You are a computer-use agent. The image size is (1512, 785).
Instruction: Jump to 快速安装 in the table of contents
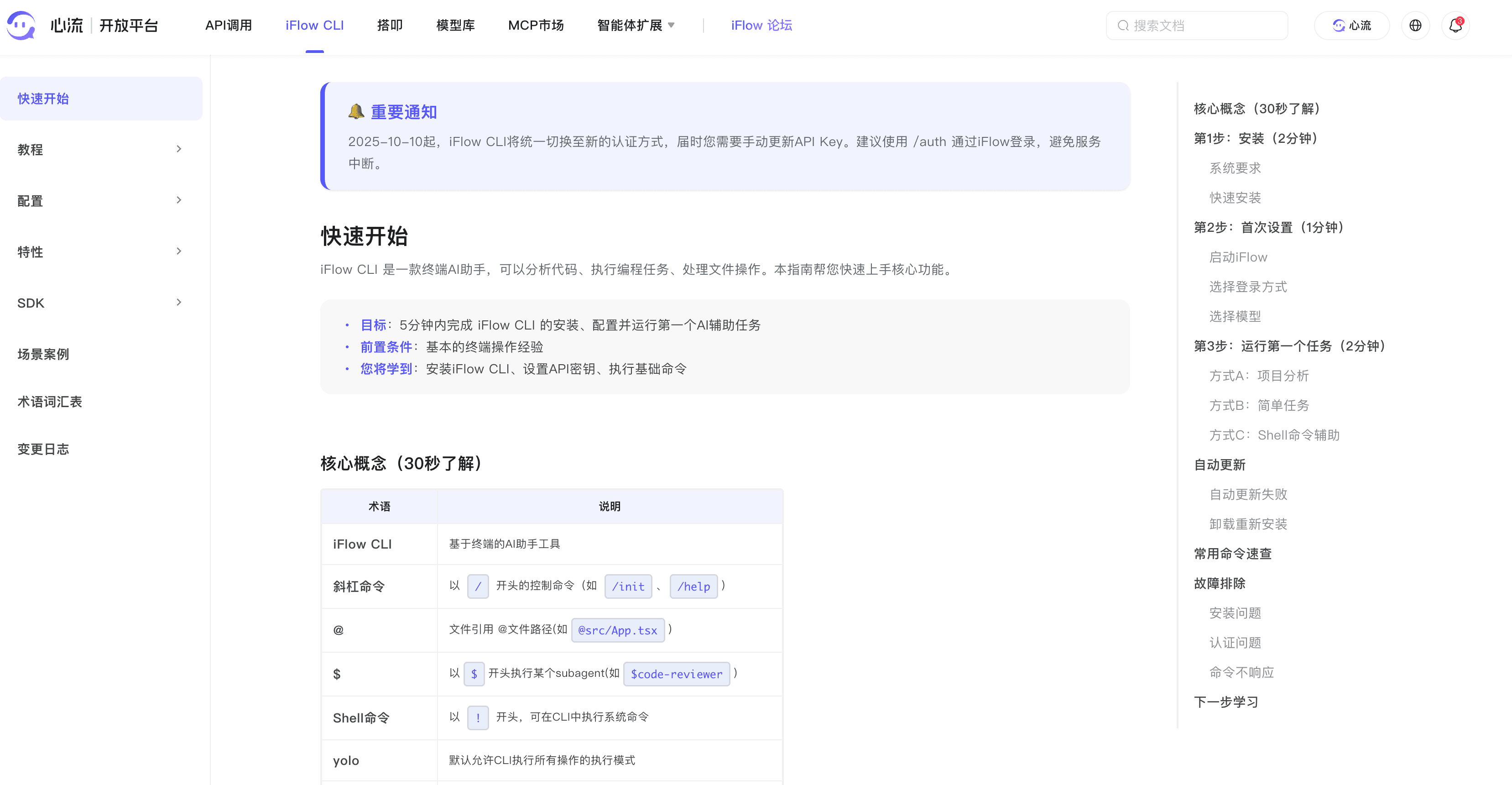point(1235,198)
